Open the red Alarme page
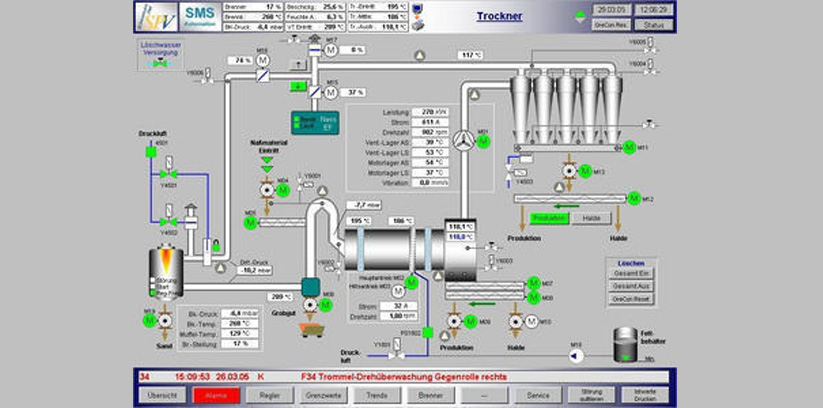This screenshot has width=823, height=408. [x=216, y=395]
